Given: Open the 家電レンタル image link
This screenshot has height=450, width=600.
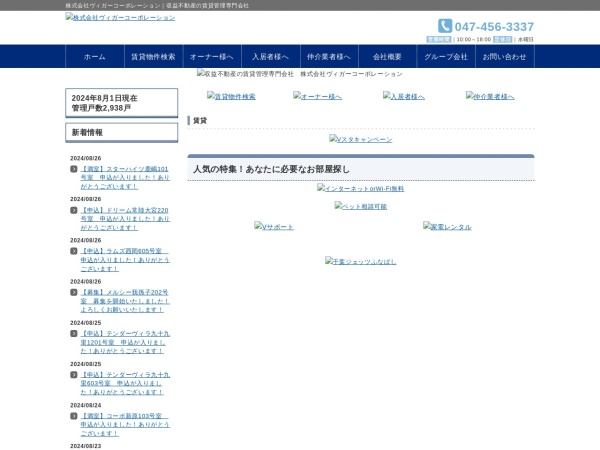Looking at the screenshot, I should coord(447,226).
